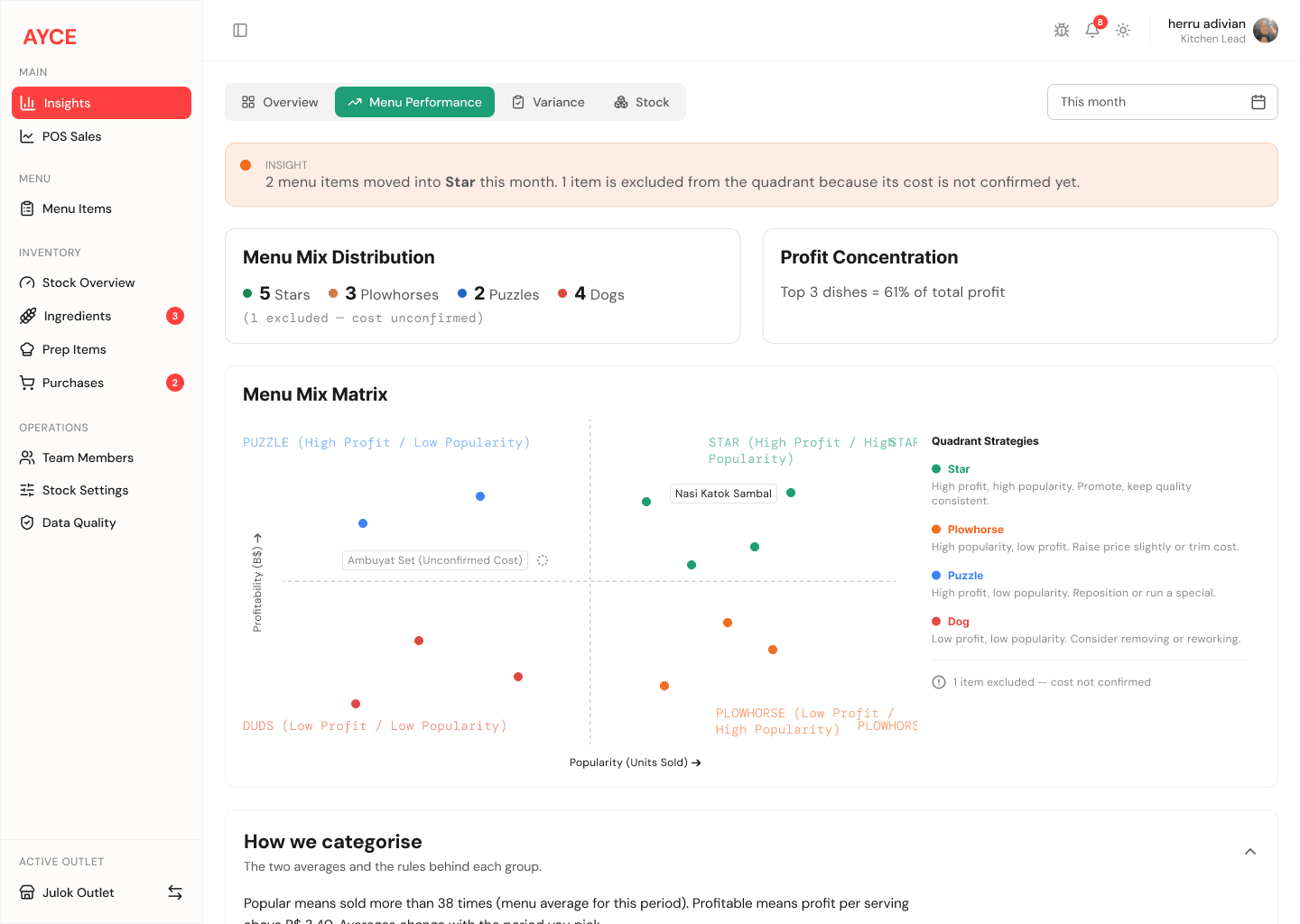Image resolution: width=1300 pixels, height=924 pixels.
Task: Click the Star legend color dot
Action: (936, 469)
